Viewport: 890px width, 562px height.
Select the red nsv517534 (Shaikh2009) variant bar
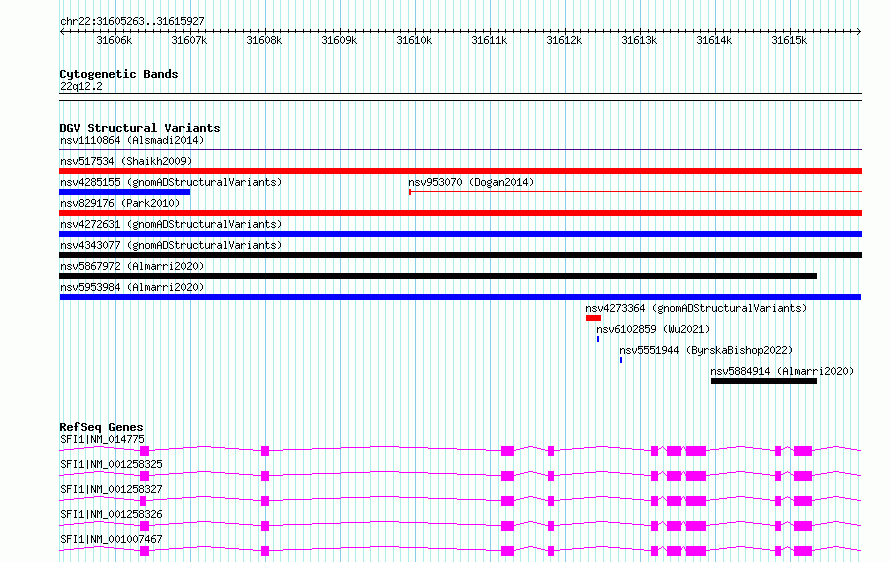pyautogui.click(x=460, y=171)
